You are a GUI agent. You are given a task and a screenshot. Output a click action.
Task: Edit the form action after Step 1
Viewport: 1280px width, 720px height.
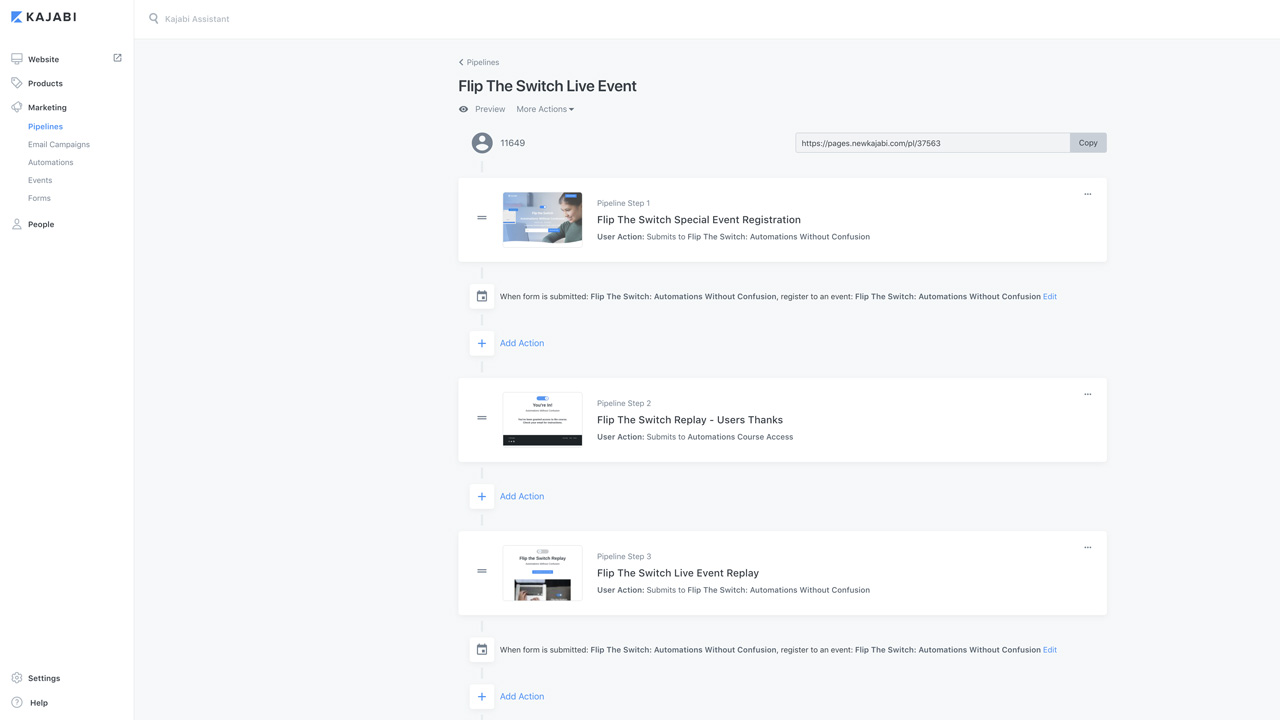click(1050, 297)
